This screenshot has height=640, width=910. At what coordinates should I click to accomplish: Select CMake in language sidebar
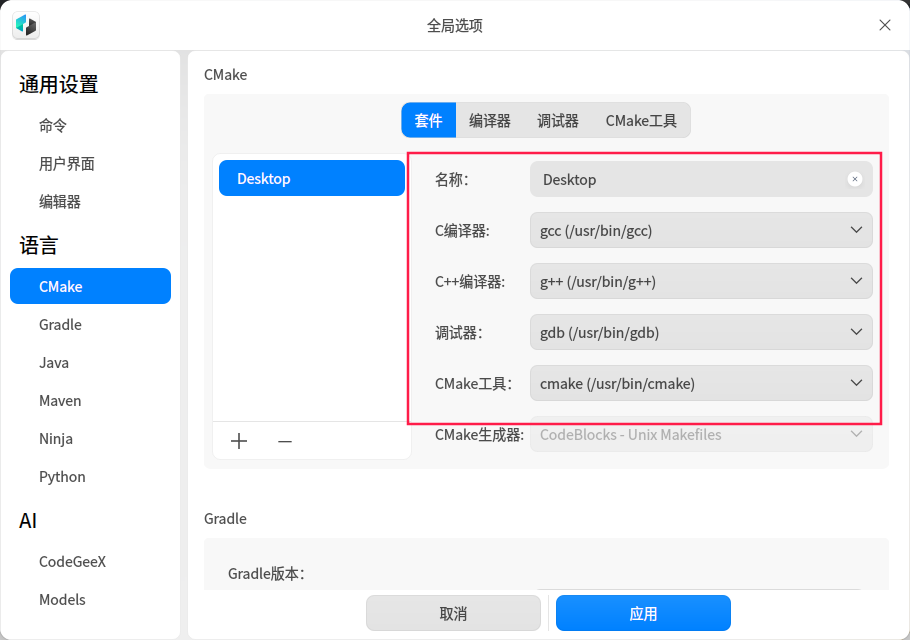[91, 286]
